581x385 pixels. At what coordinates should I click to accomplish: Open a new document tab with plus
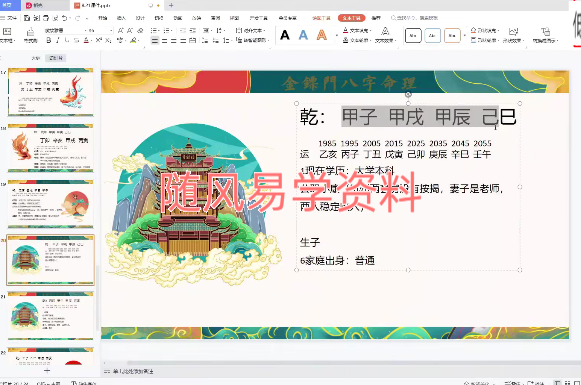point(171,5)
